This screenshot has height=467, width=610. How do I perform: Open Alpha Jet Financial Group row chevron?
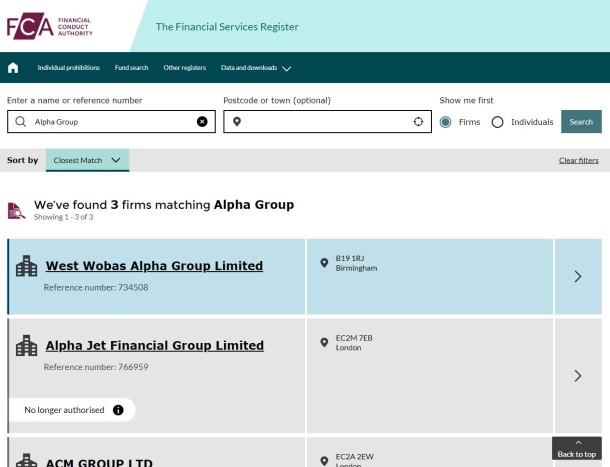578,376
